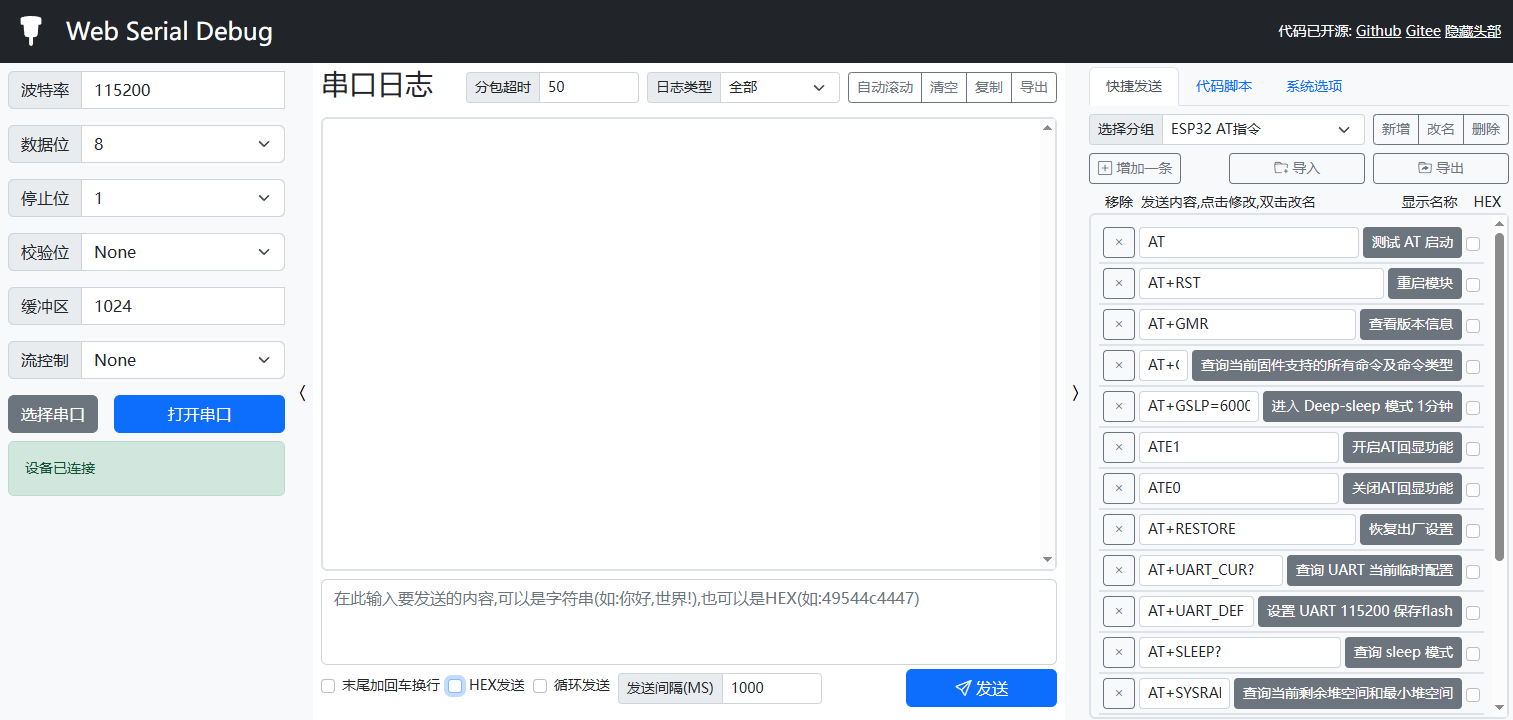Toggle 循环发送 checkbox
1513x720 pixels.
tap(540, 686)
